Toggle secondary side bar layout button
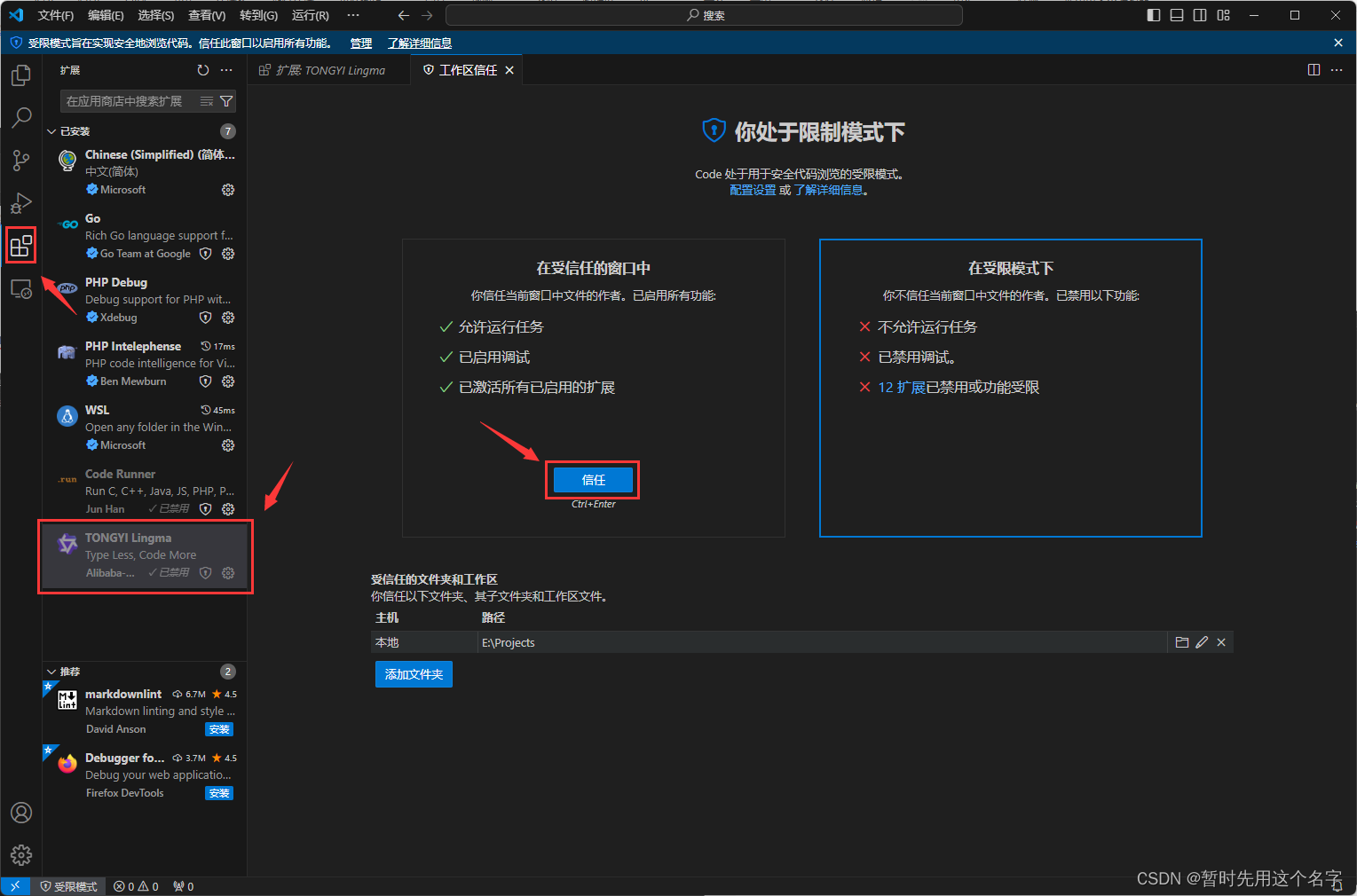This screenshot has height=896, width=1357. click(1200, 15)
